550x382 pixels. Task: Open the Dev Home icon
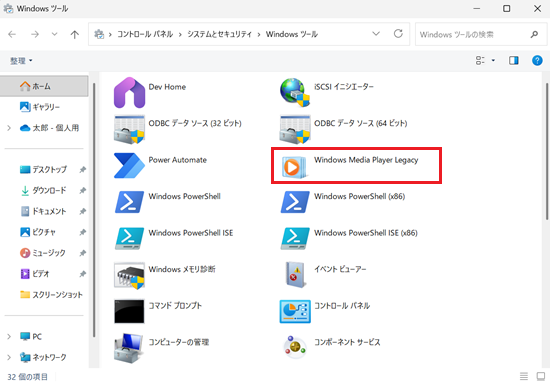pos(129,93)
